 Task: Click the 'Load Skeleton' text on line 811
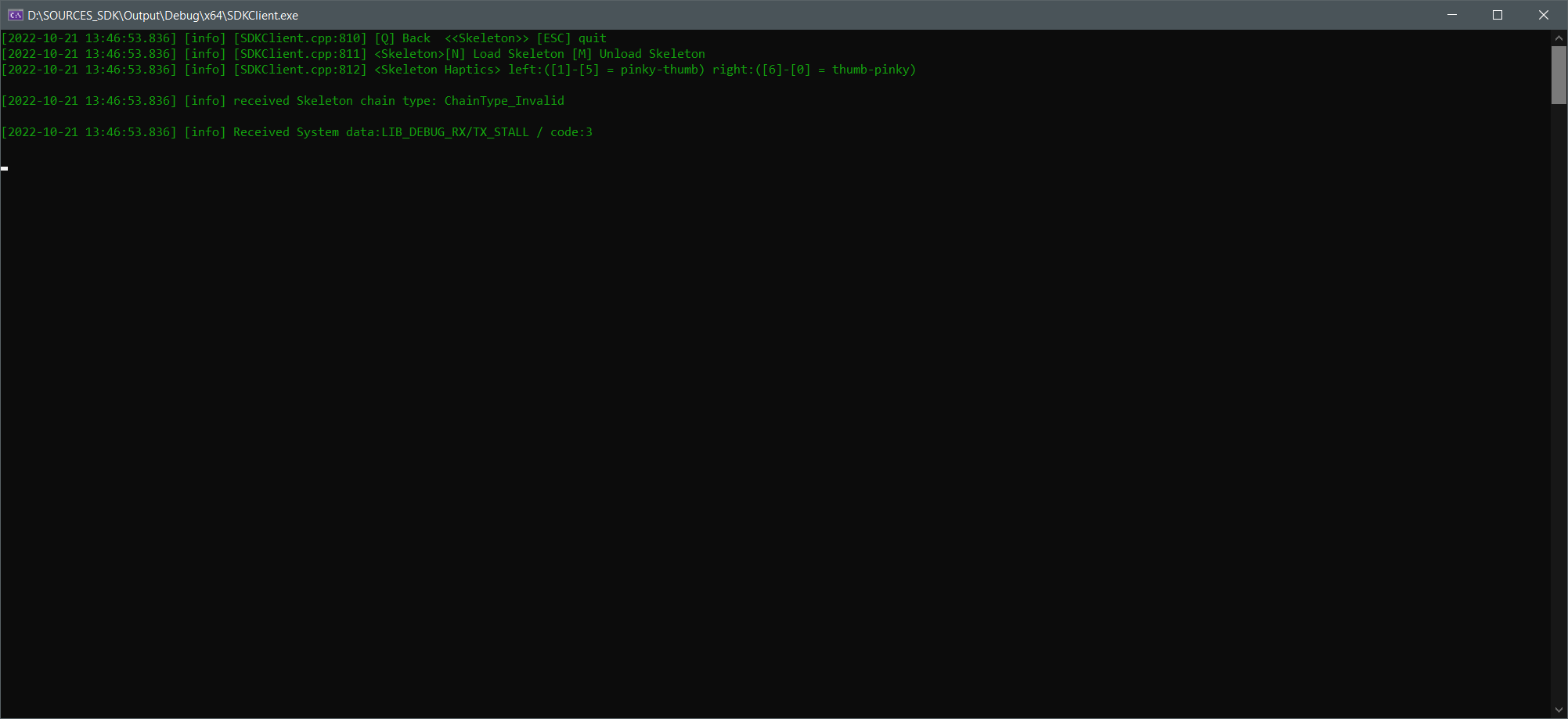point(518,54)
